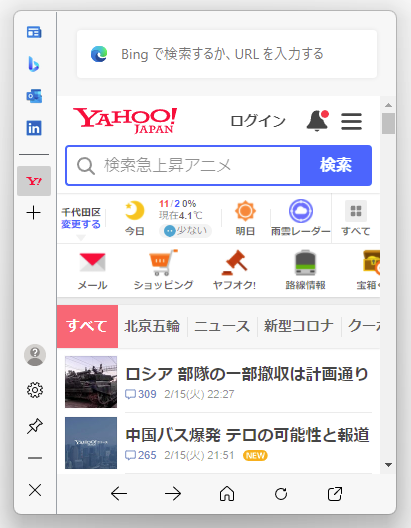Open headline 中国バス爆発 テロの可能性と報道
The image size is (411, 528).
pos(247,435)
